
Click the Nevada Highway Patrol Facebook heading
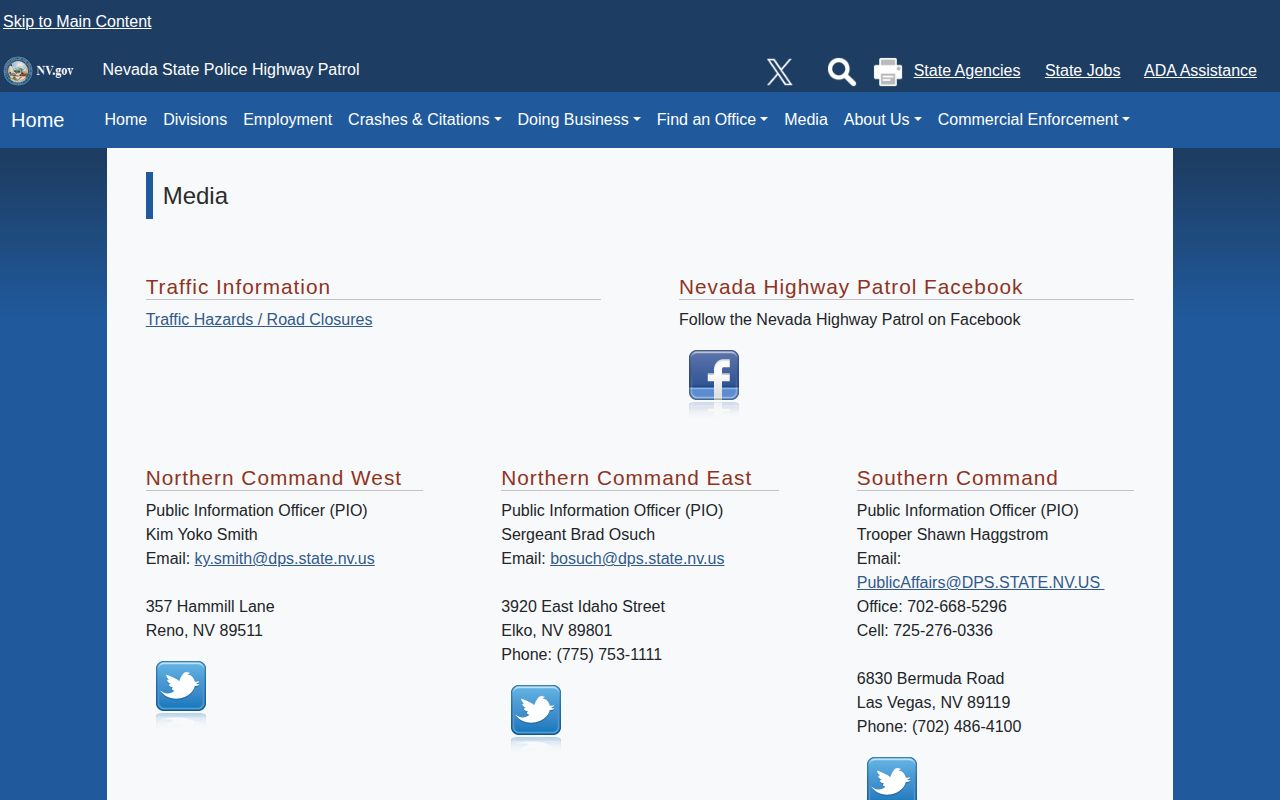851,287
